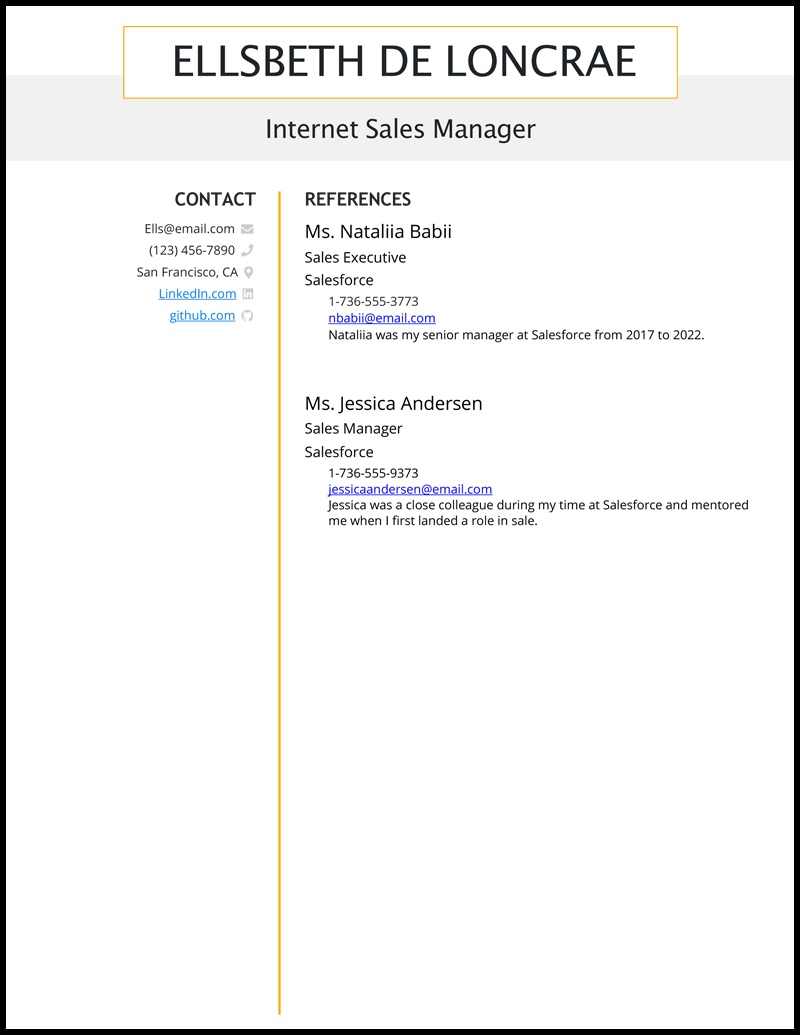Click the REFERENCES section heading
This screenshot has width=800, height=1035.
358,199
